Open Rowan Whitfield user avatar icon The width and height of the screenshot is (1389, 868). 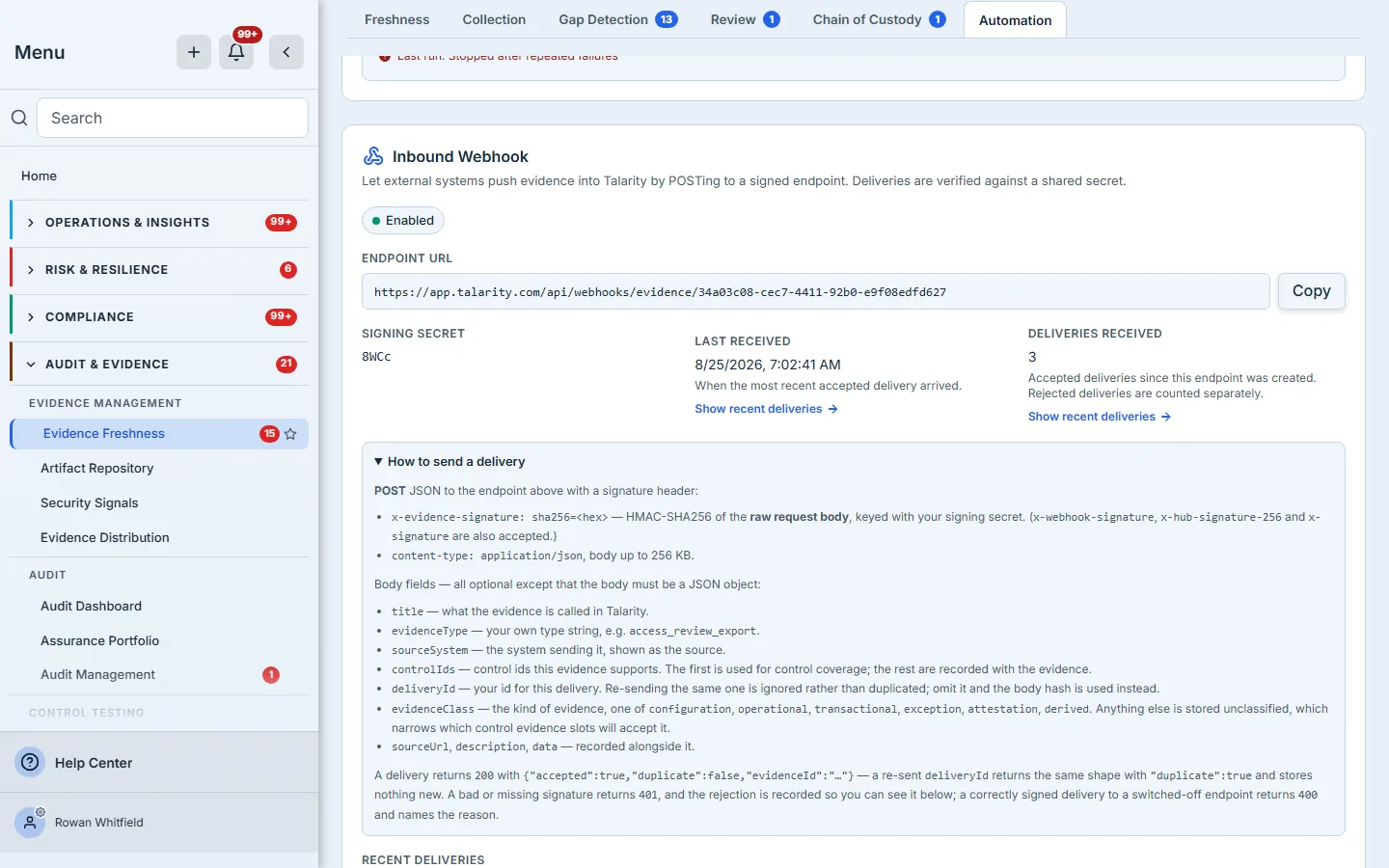(x=30, y=823)
